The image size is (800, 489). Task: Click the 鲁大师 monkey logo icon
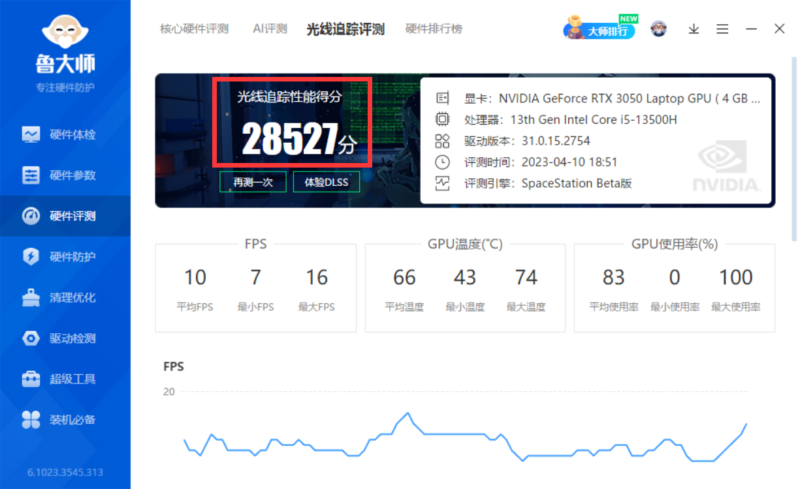(x=65, y=32)
